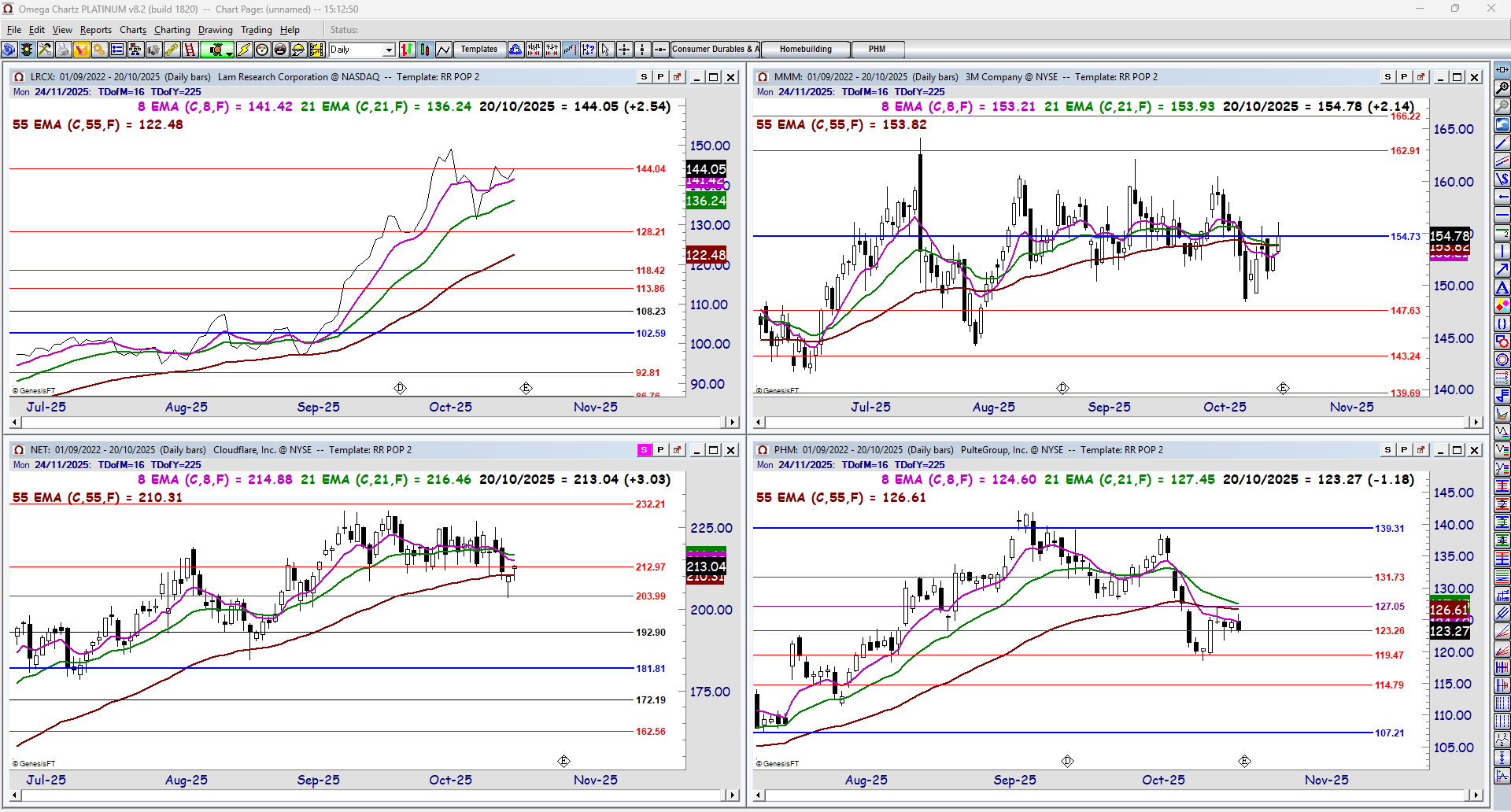Viewport: 1511px width, 812px height.
Task: Click the LRCX chart icon in title bar
Action: tap(19, 77)
